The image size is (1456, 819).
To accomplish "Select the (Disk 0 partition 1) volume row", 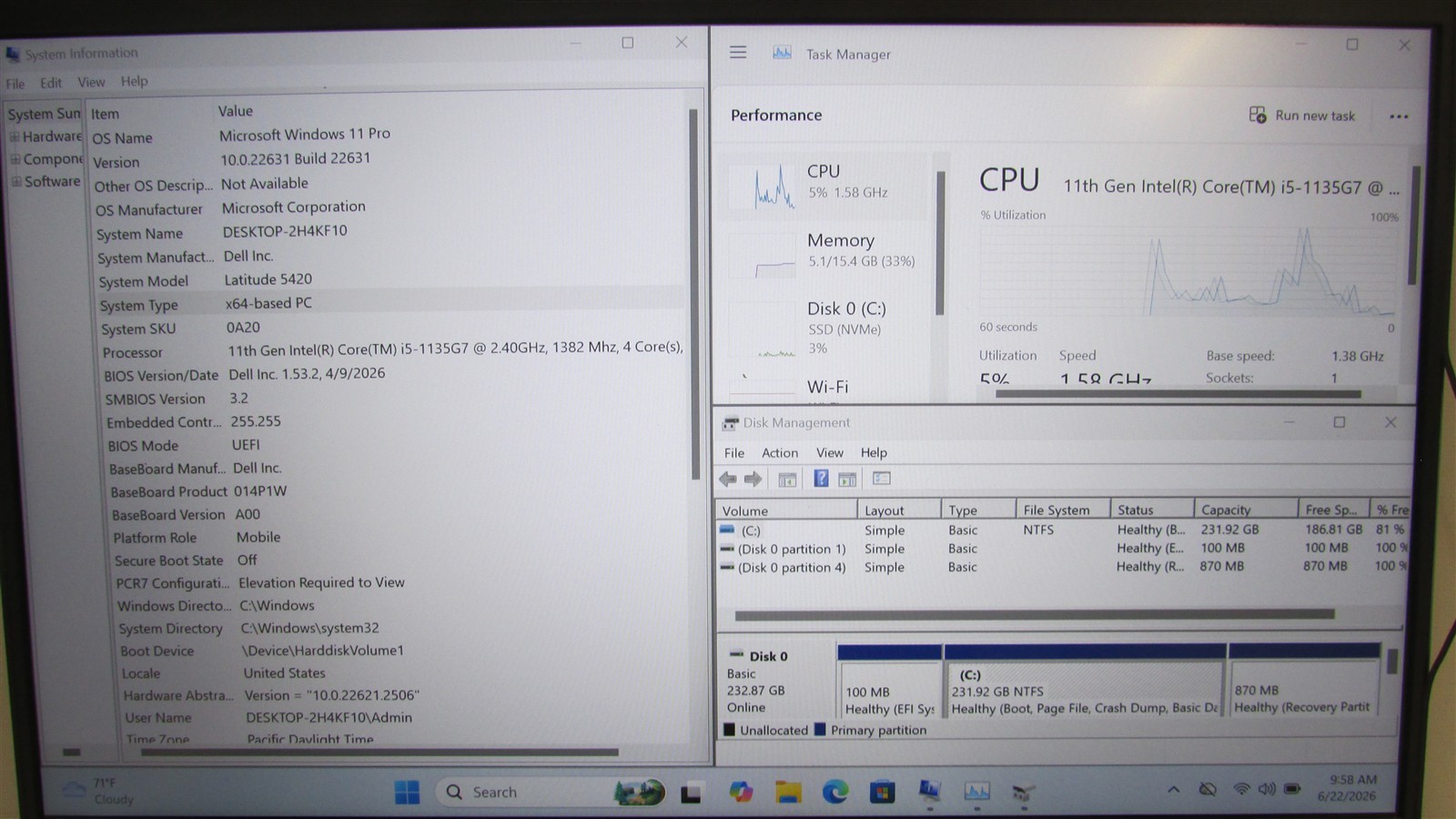I will tap(1063, 549).
